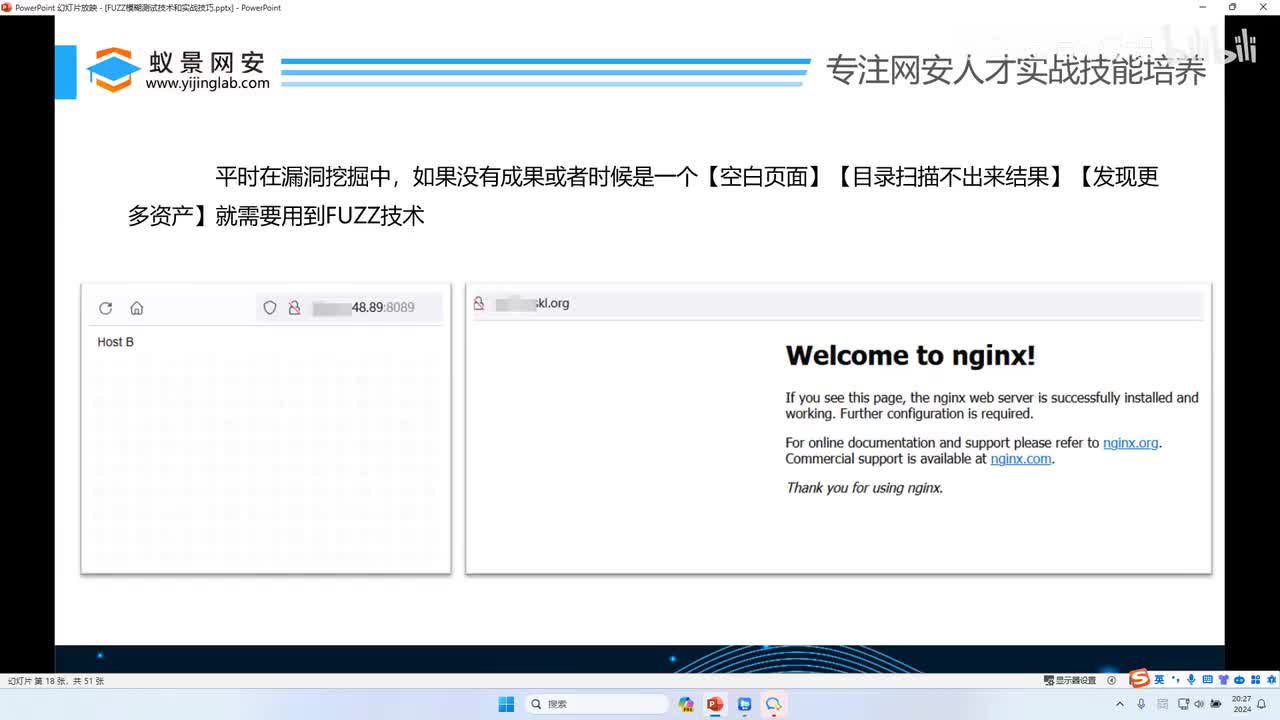Viewport: 1280px width, 720px height.
Task: Open the Sogou skin shirt icon
Action: (1222, 679)
